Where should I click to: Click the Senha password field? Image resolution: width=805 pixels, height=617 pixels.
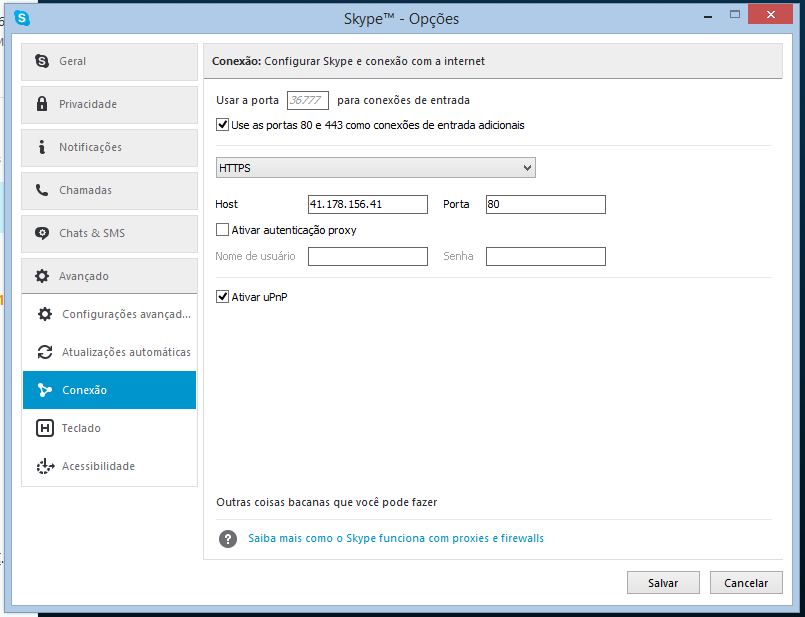tap(546, 257)
